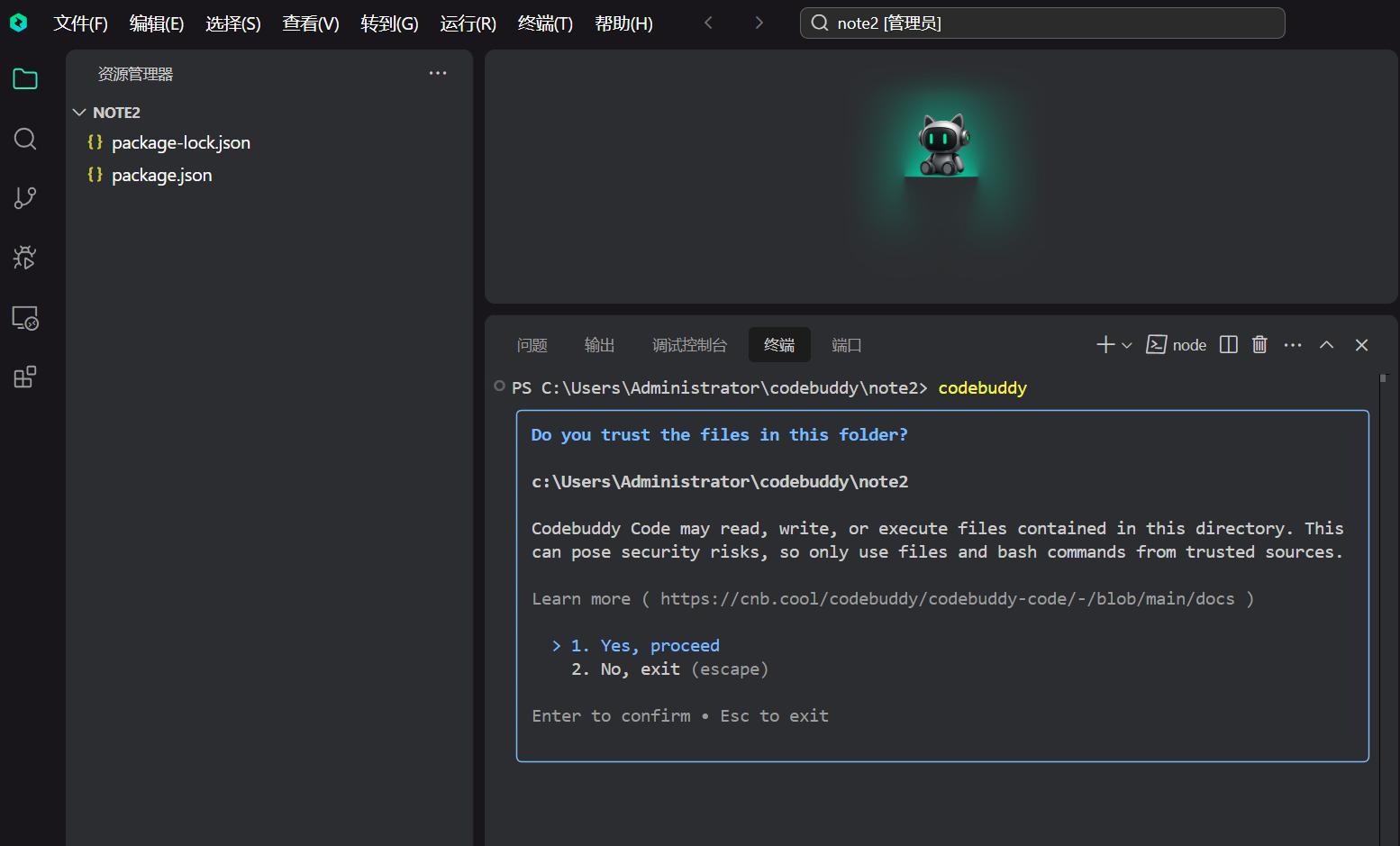
Task: Open the explorer panel more actions menu
Action: [438, 73]
